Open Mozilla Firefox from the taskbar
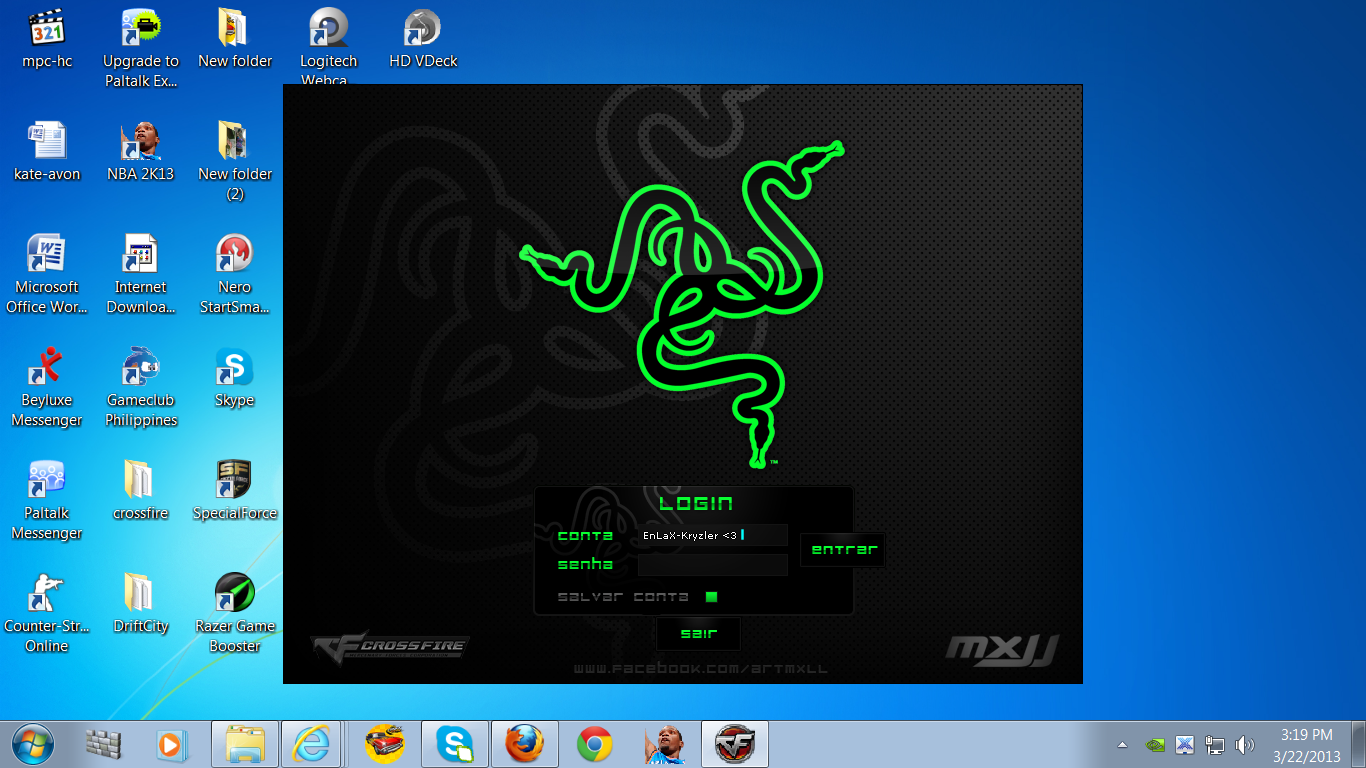Screen dimensions: 1366x768 point(525,745)
